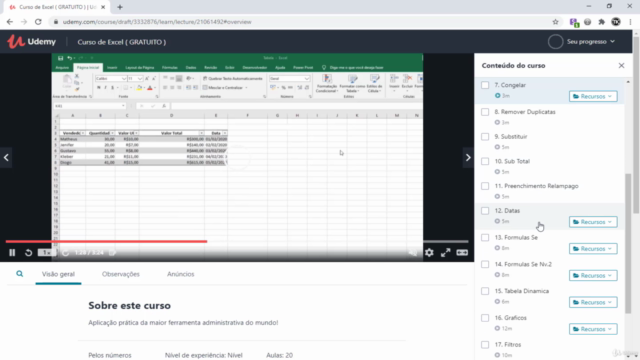Add a note with the note icon
This screenshot has width=640, height=360.
point(113,253)
